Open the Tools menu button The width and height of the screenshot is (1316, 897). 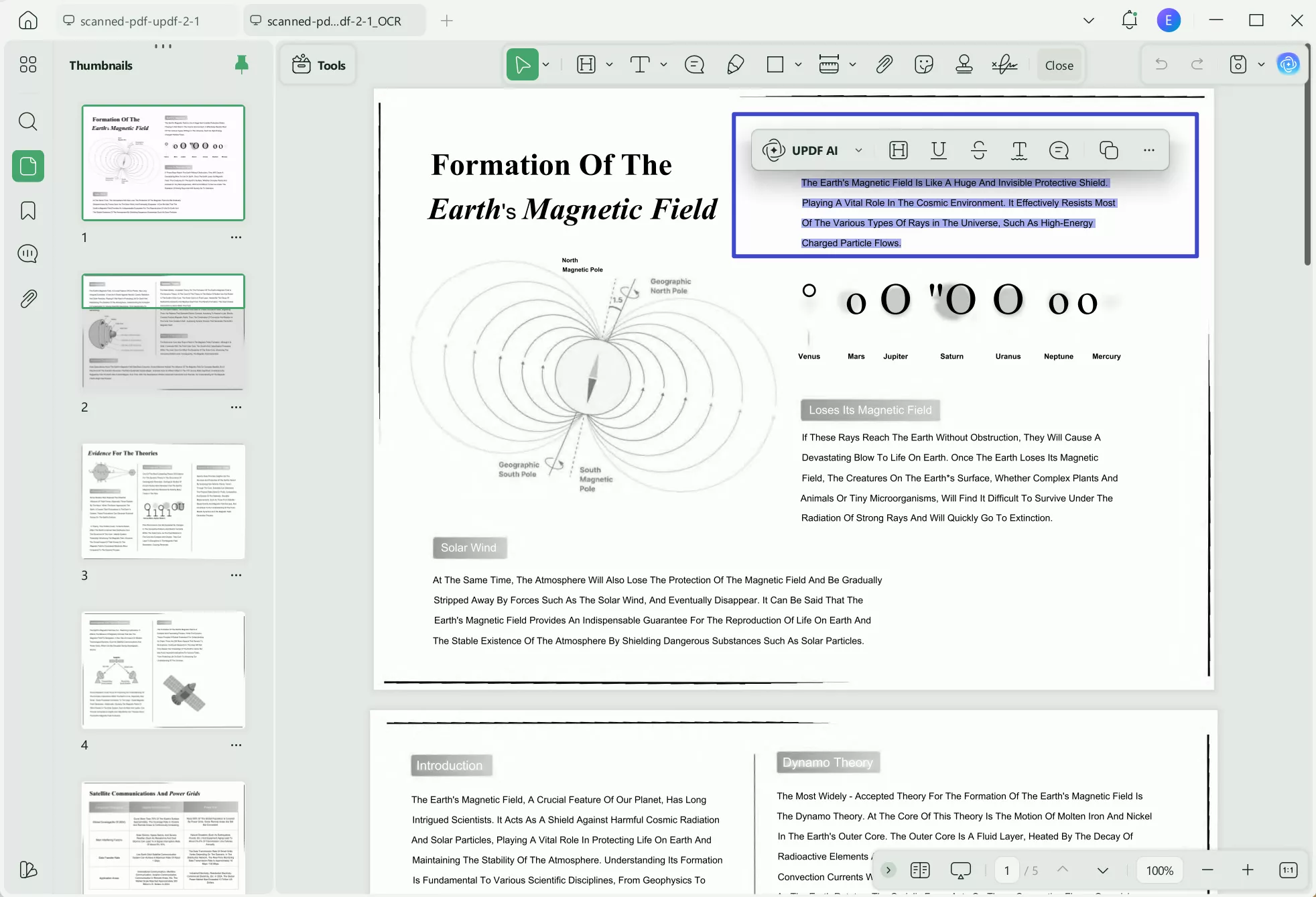(x=319, y=65)
